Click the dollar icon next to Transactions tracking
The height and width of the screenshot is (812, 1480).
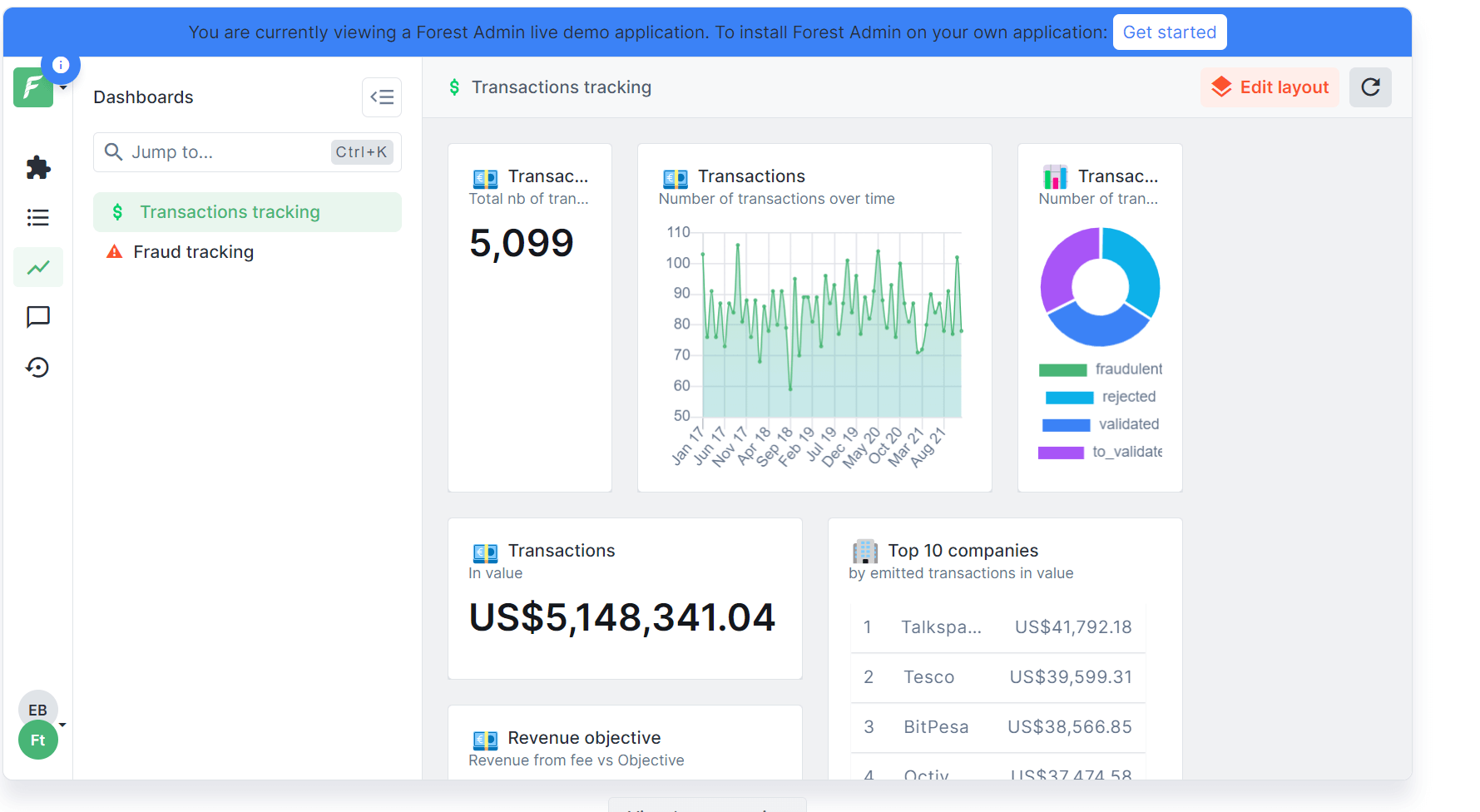point(117,212)
